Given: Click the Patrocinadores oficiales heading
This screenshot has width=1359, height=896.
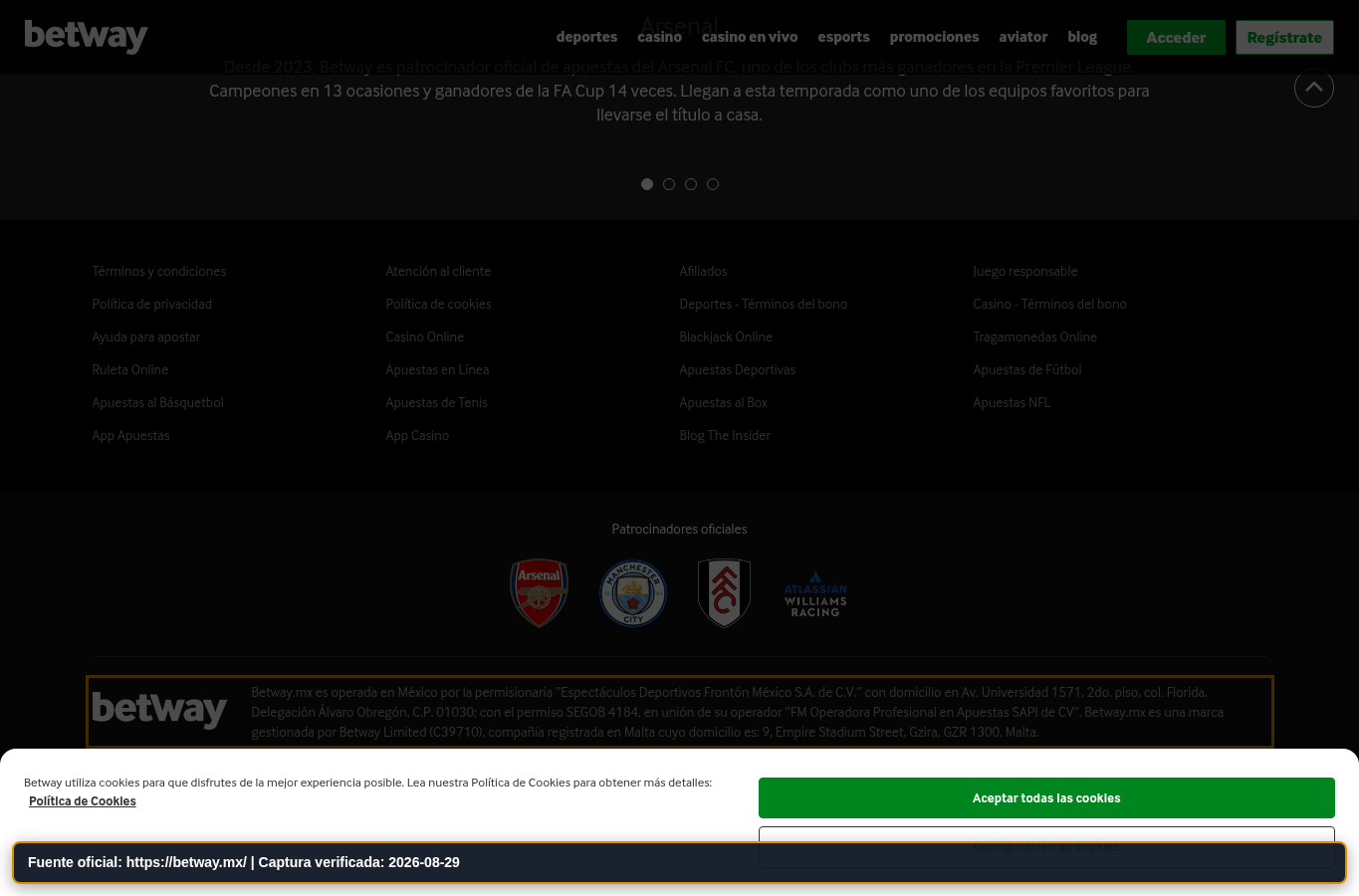Looking at the screenshot, I should click(x=679, y=529).
